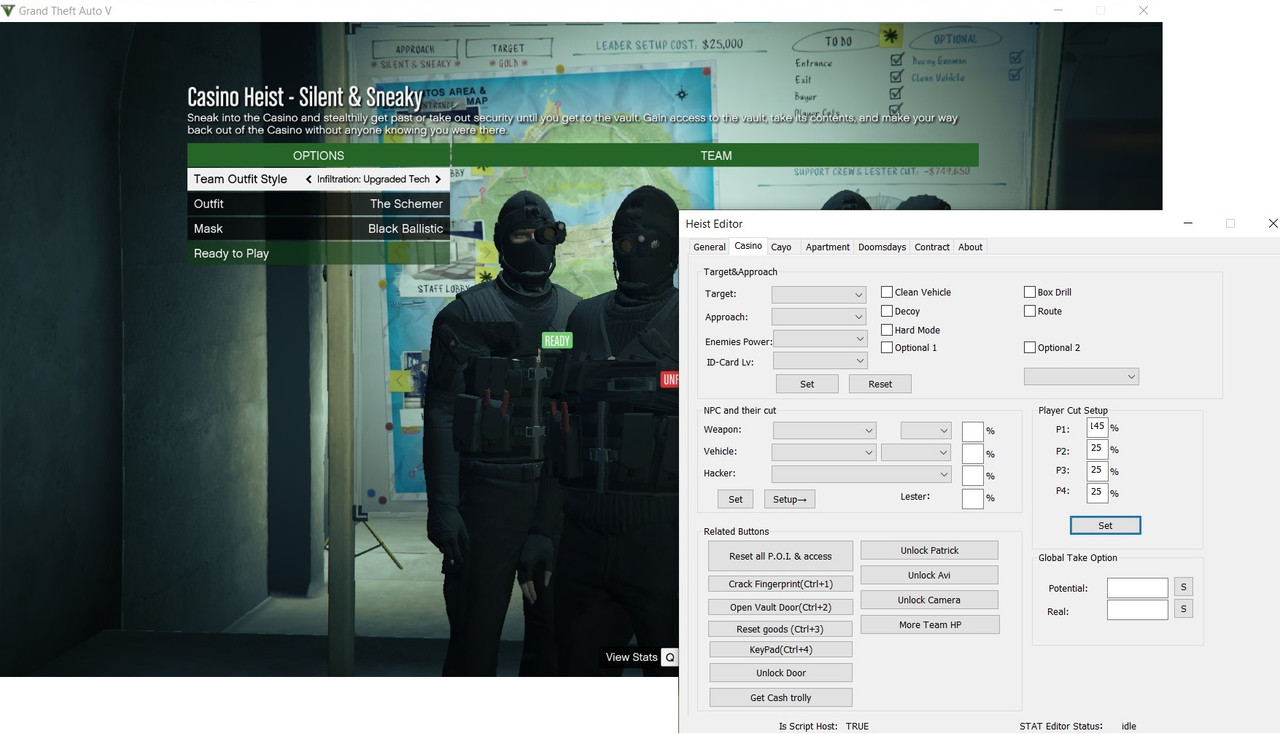Switch to the Contract tab
This screenshot has width=1280, height=734.
(x=932, y=247)
